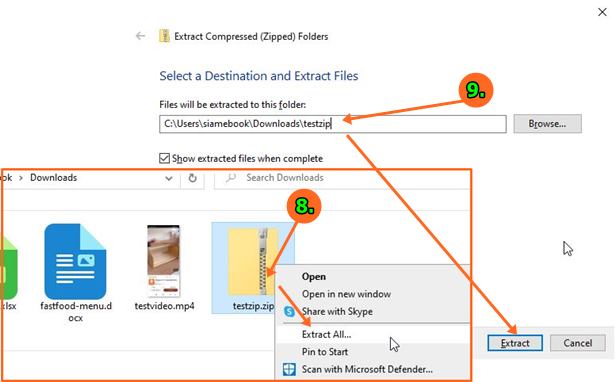Viewport: 615px width, 382px height.
Task: Open the Browse... folder picker button
Action: [548, 124]
